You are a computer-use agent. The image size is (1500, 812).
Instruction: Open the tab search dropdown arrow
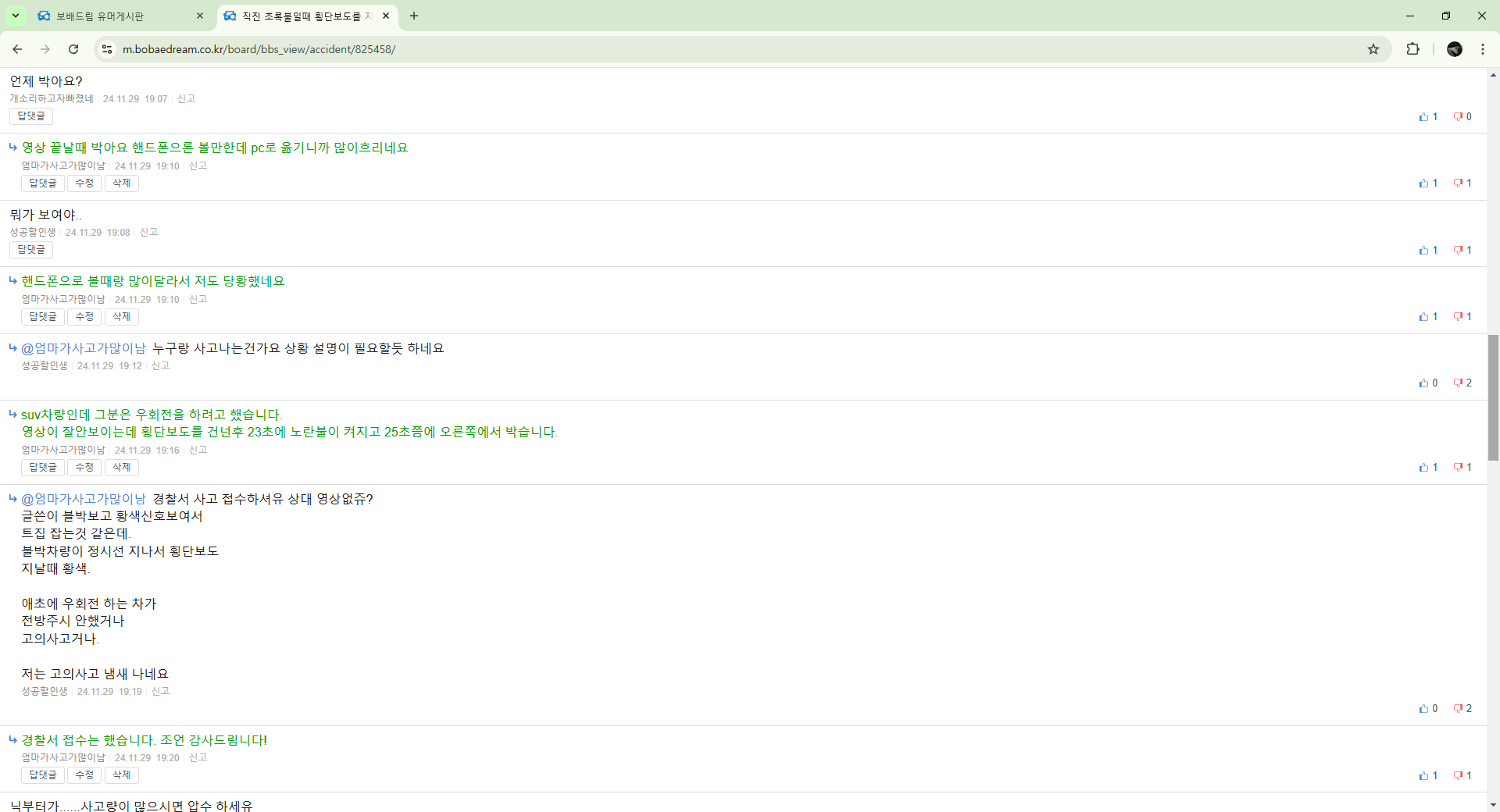tap(15, 16)
